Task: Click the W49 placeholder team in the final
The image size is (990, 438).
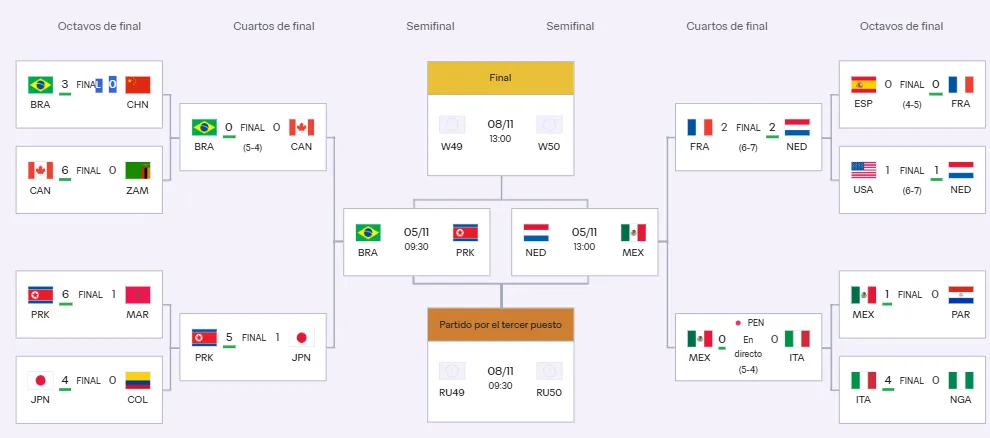Action: click(451, 133)
